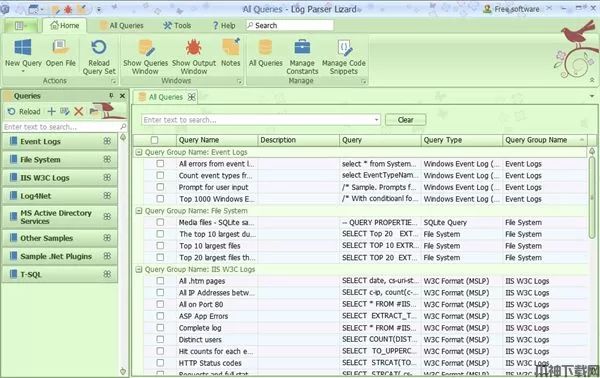The image size is (600, 378).
Task: Switch to the Home ribbon tab
Action: coord(64,26)
